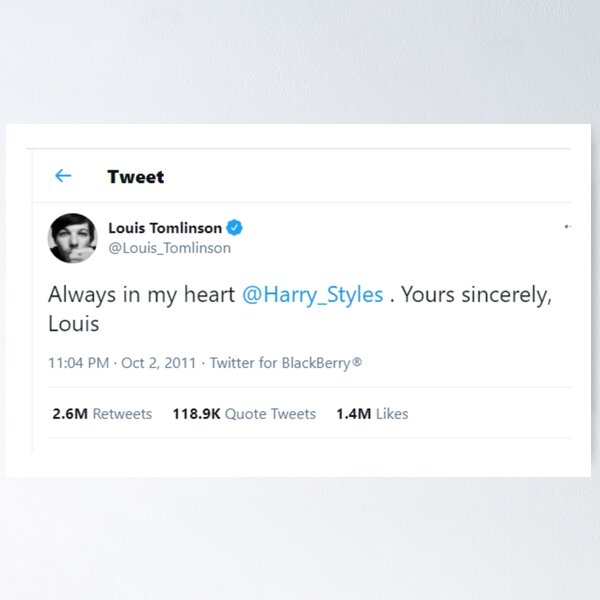The width and height of the screenshot is (600, 600).
Task: Open the @Harry_Styles mention
Action: [313, 295]
